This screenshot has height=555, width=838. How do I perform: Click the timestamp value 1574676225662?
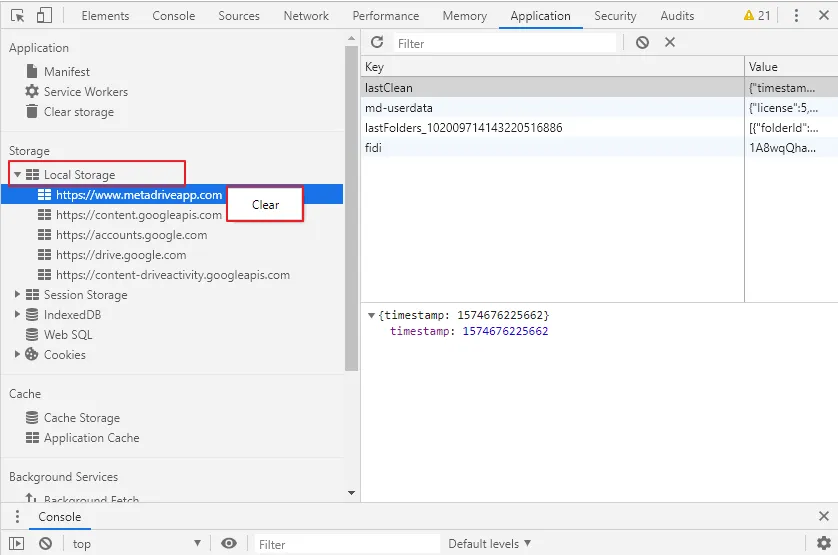pyautogui.click(x=505, y=331)
